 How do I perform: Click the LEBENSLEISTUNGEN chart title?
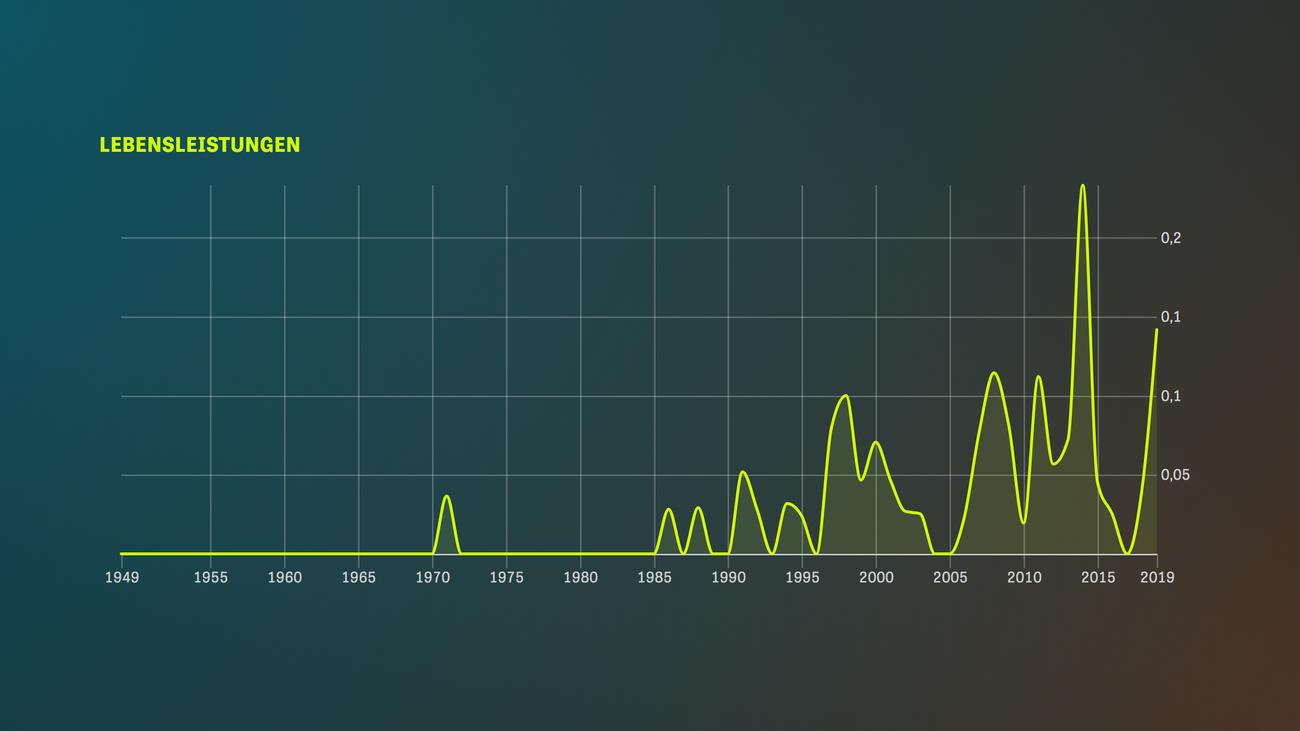tap(200, 145)
